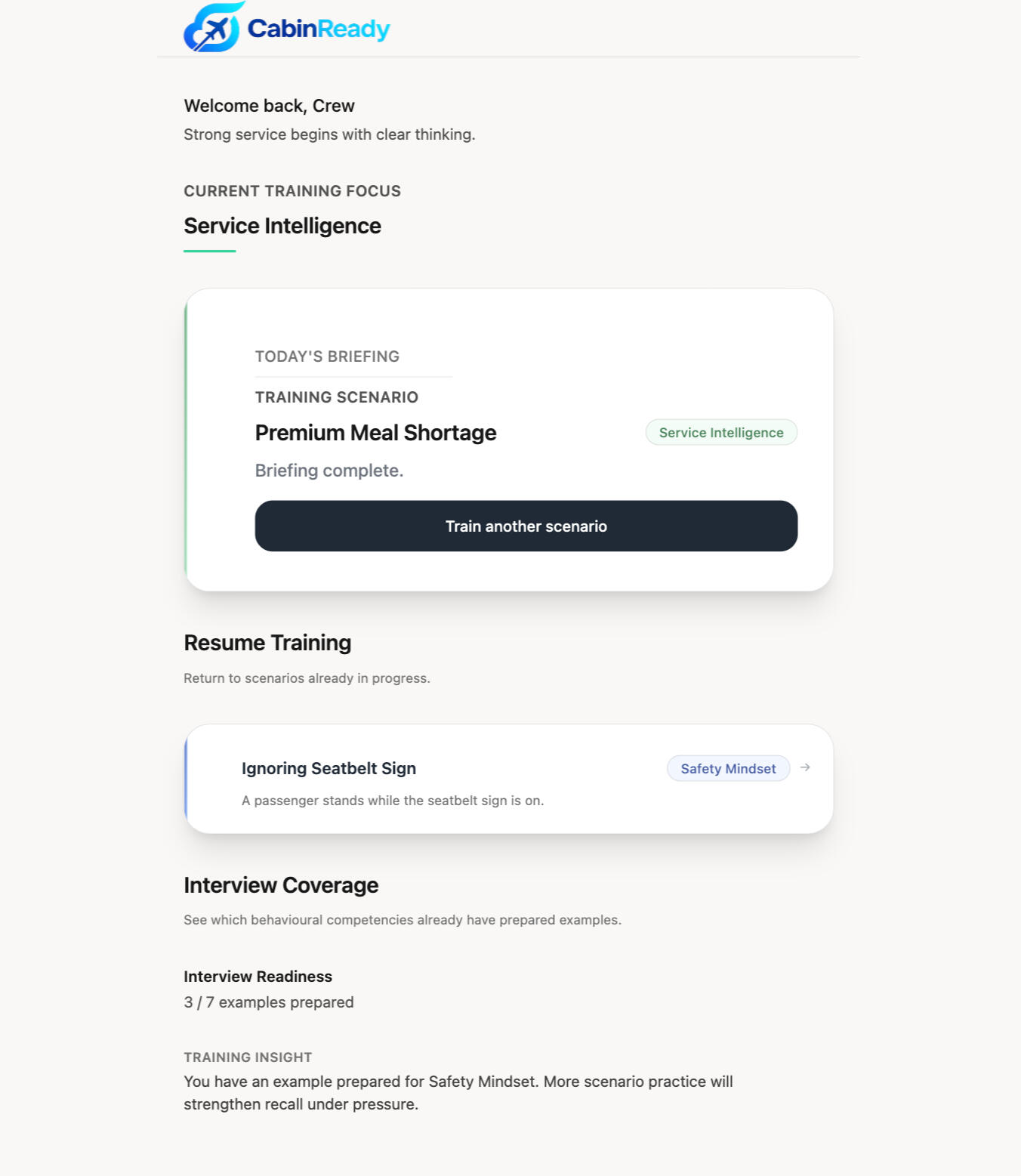
Task: Click the CabinReady airplane logo icon
Action: 212,29
